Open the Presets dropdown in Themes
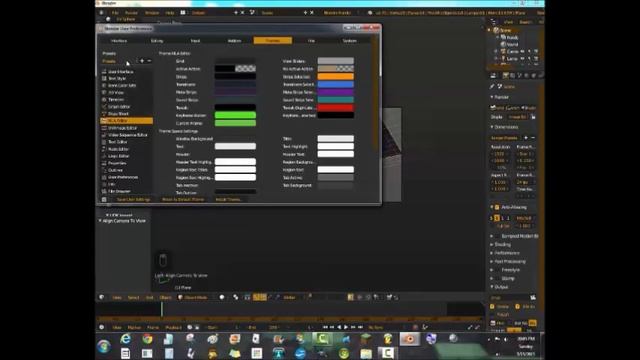Image resolution: width=640 pixels, height=360 pixels. [118, 61]
